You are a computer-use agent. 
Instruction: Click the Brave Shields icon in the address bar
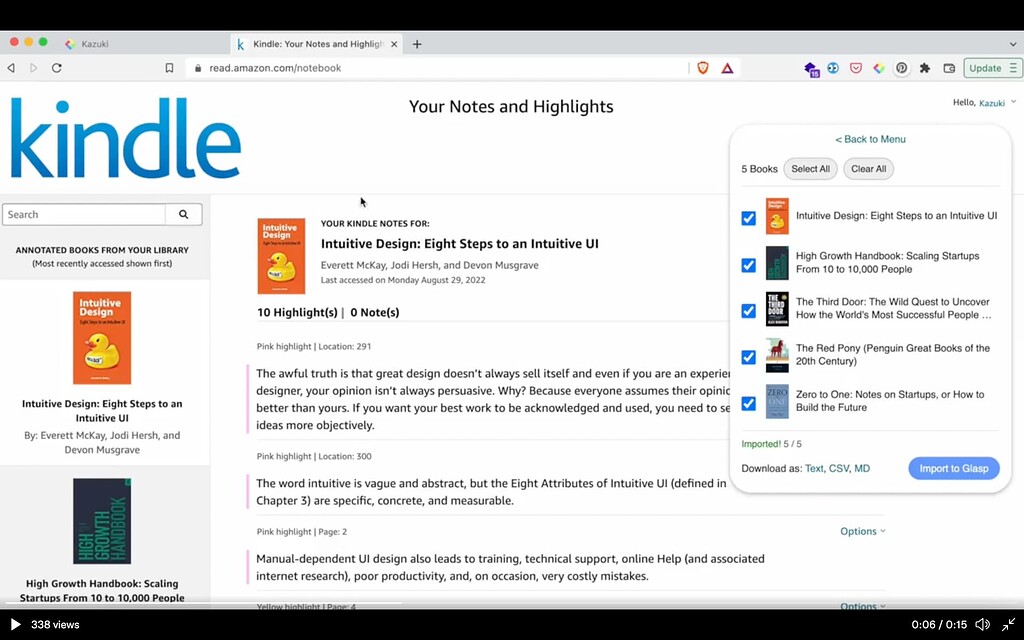[x=703, y=67]
